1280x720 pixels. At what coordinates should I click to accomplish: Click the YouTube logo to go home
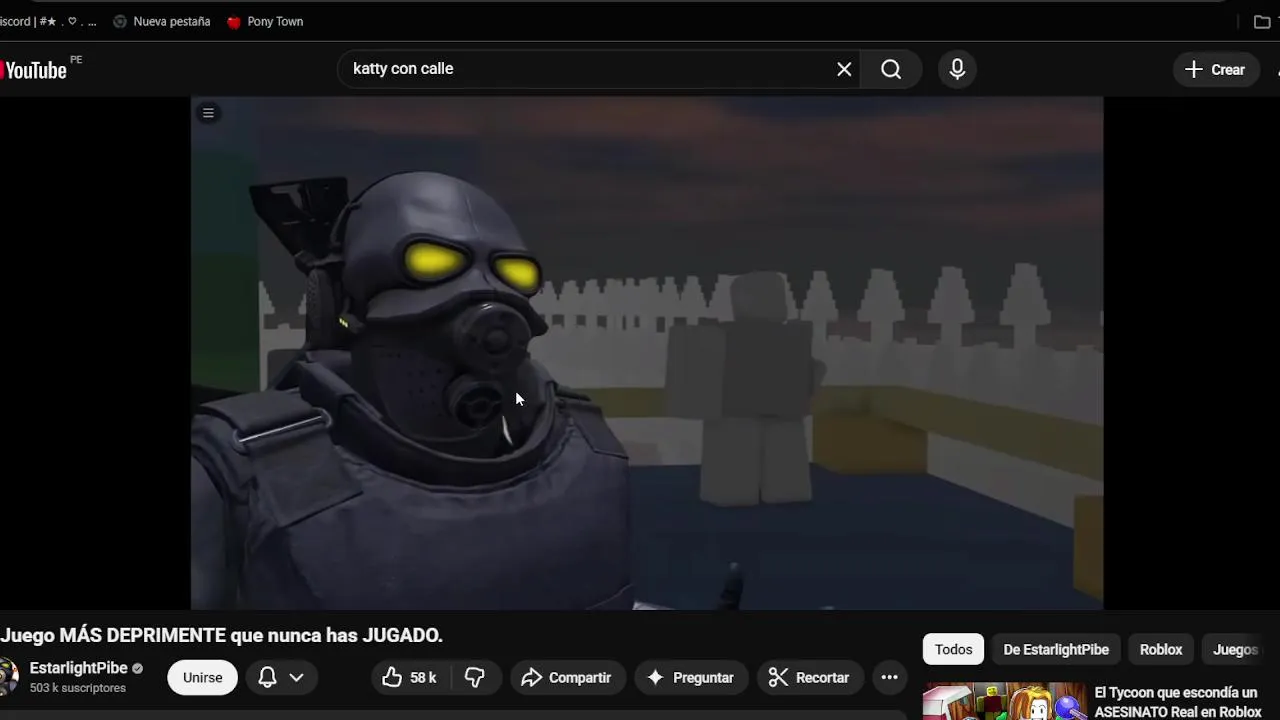tap(34, 70)
